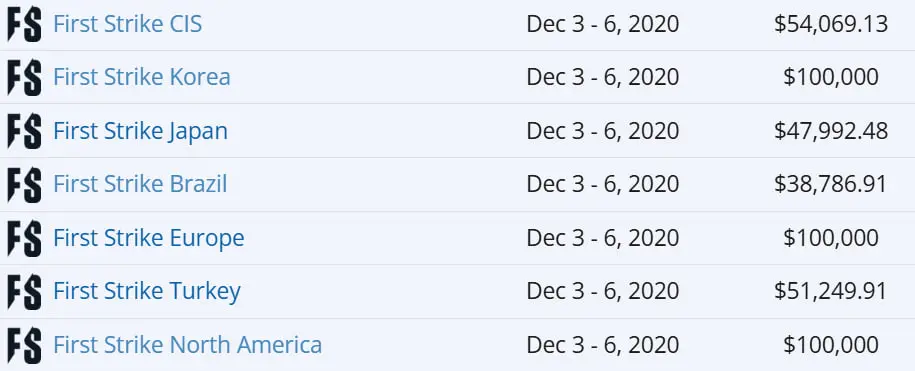Click the FS logo beside First Strike Japan
The width and height of the screenshot is (915, 371).
24,131
